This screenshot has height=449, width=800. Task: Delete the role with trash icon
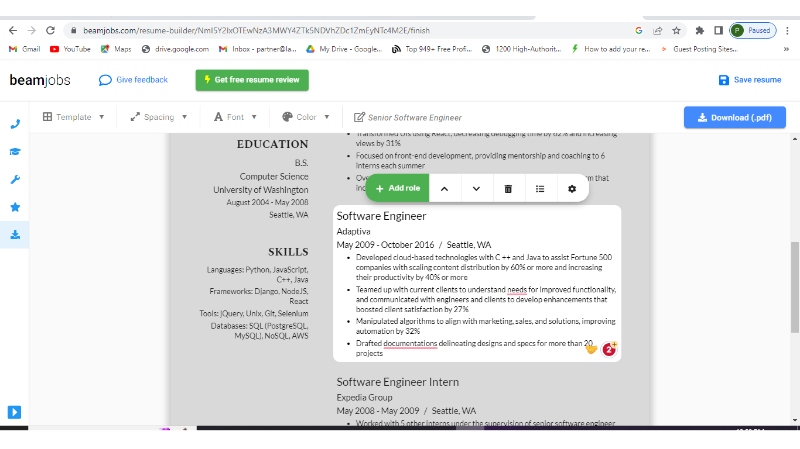tap(508, 188)
